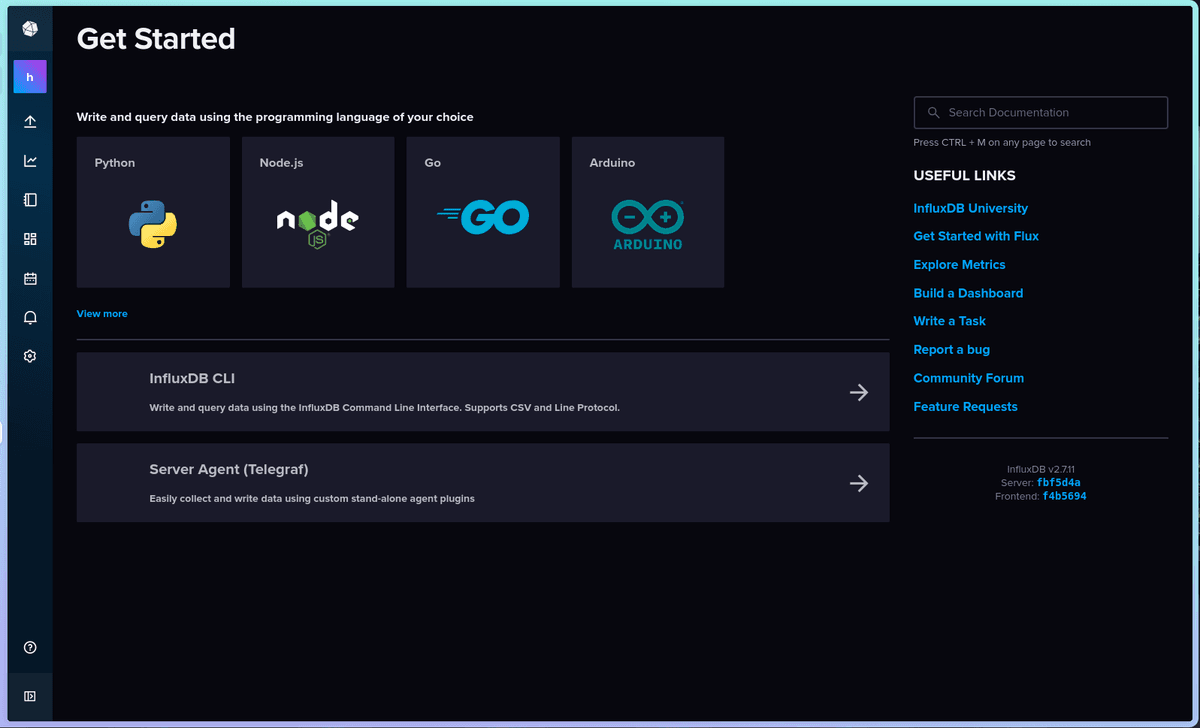Click the "Press CTRL + M" search hint
Screen dimensions: 1200x728
tap(1002, 142)
